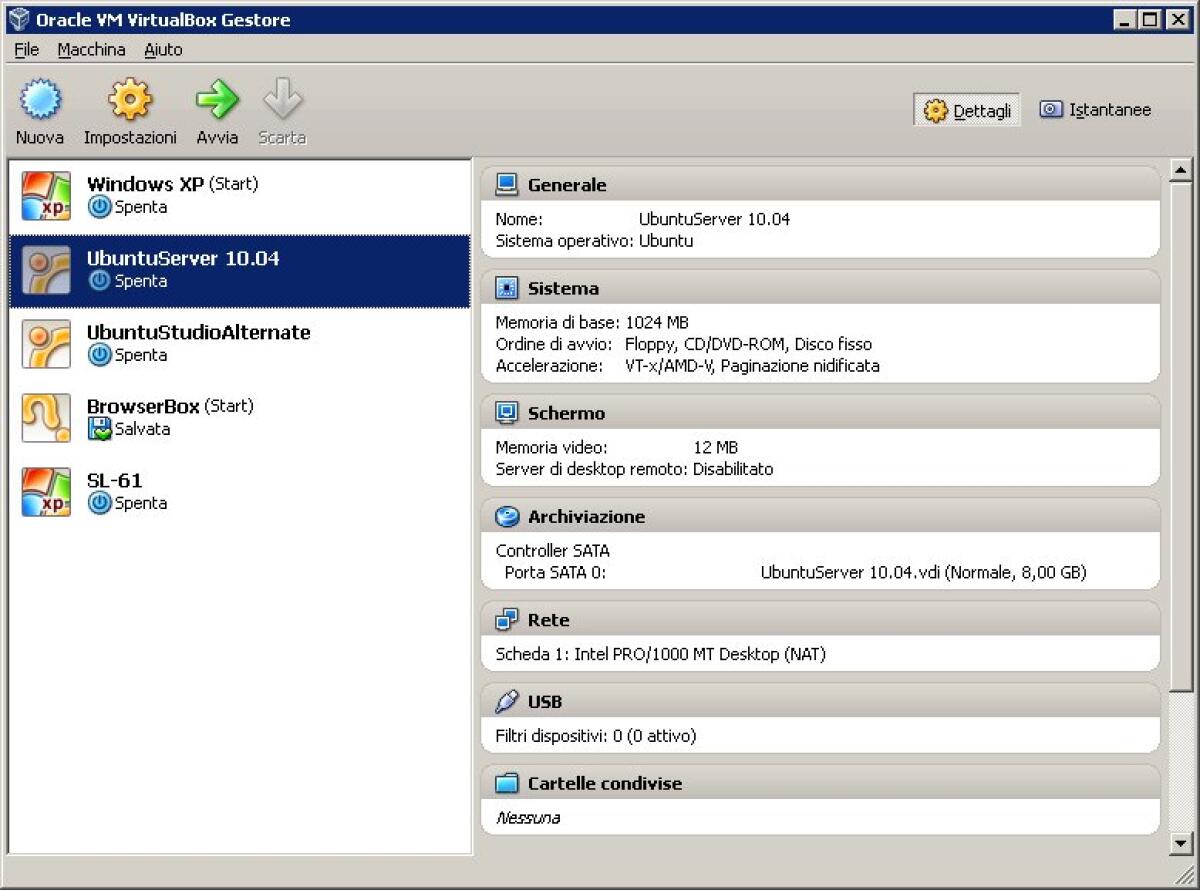Click the Archiviazione section icon
The height and width of the screenshot is (890, 1200).
[506, 516]
